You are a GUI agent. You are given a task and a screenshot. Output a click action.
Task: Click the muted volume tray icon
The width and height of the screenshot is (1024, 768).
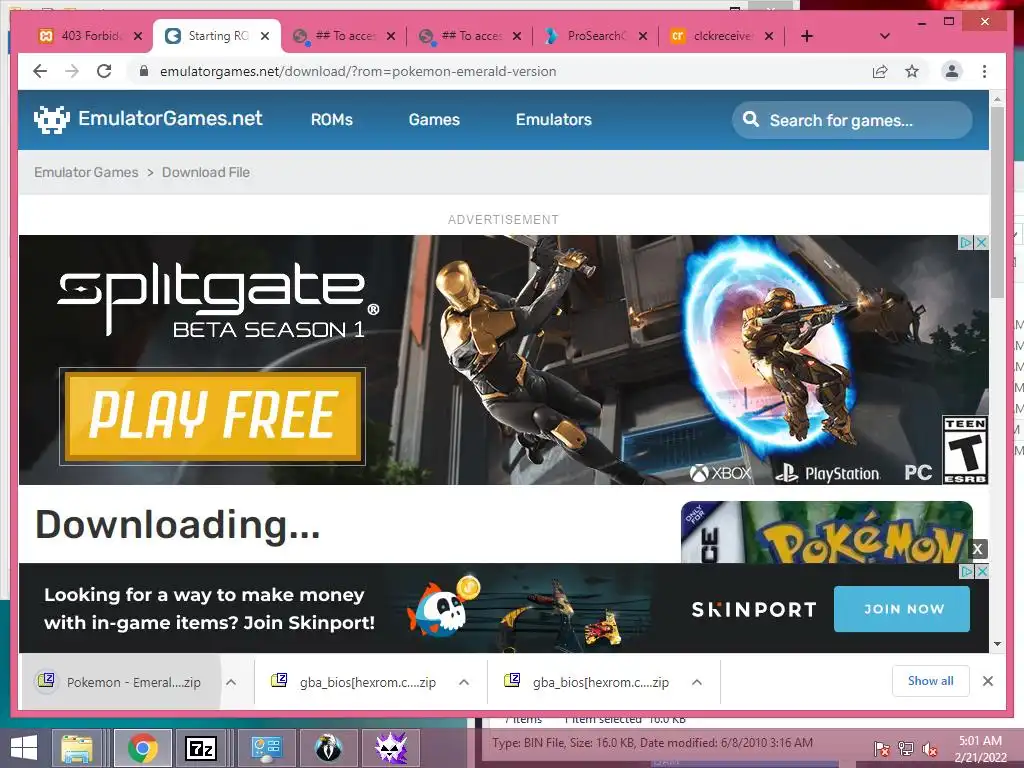(929, 749)
